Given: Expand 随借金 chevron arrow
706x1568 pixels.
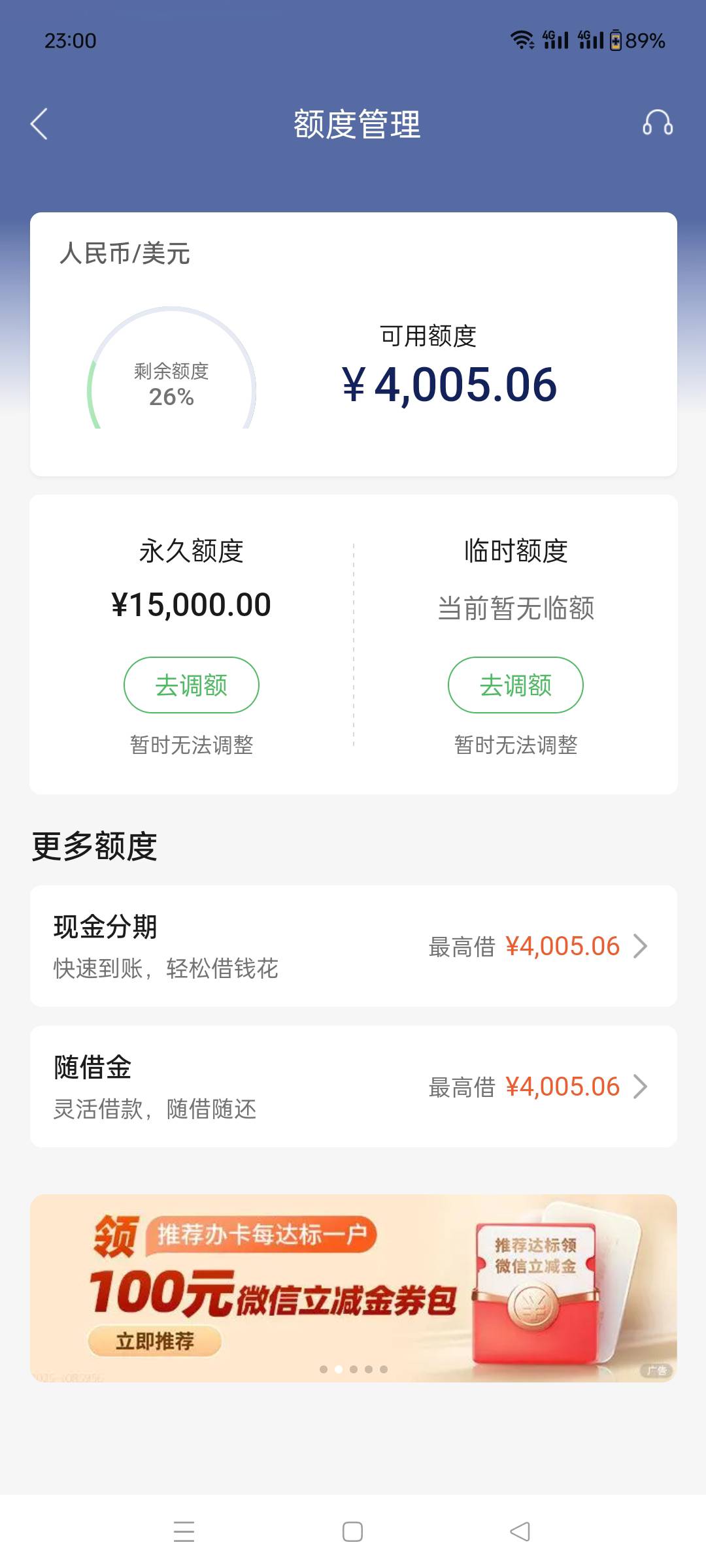Looking at the screenshot, I should tap(641, 1086).
